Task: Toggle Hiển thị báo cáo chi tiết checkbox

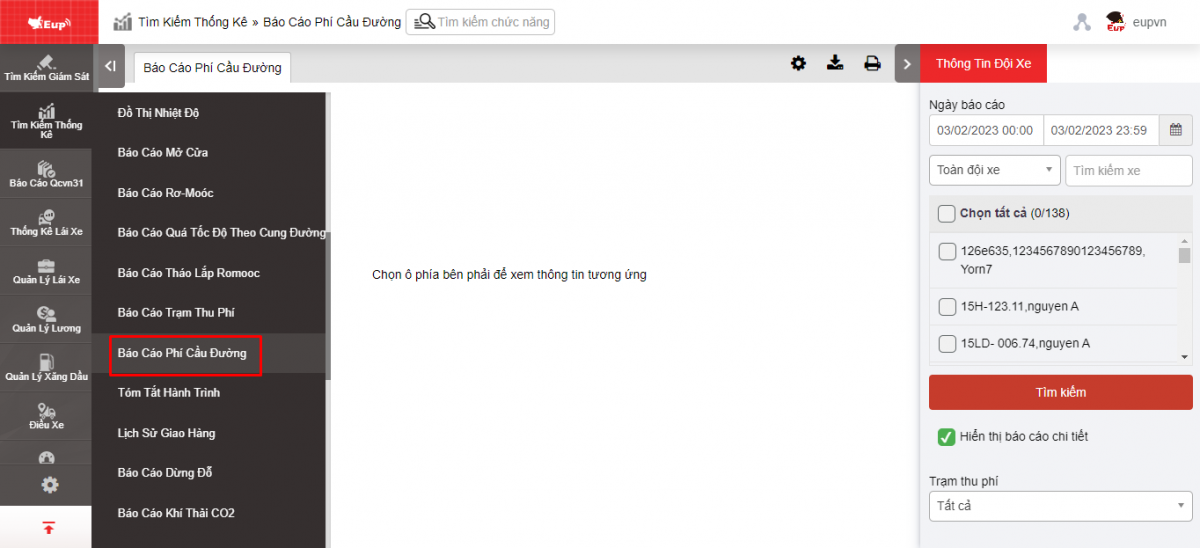Action: pos(946,437)
